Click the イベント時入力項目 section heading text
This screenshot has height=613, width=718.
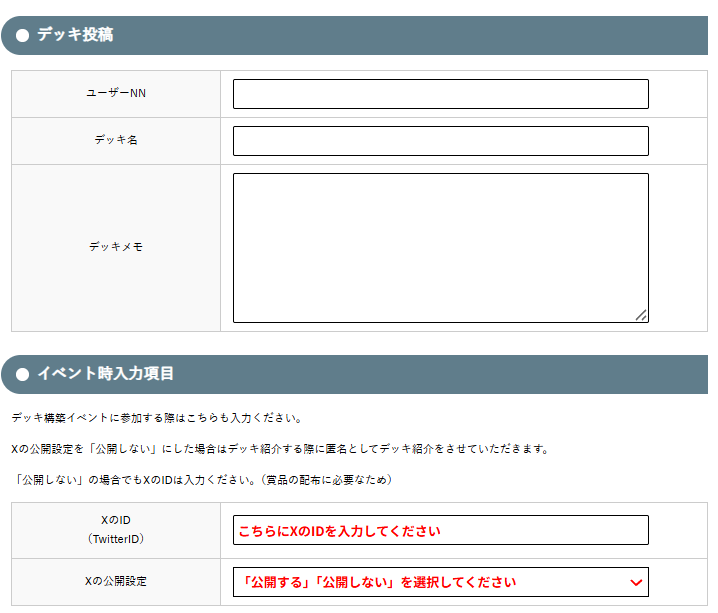[x=105, y=374]
